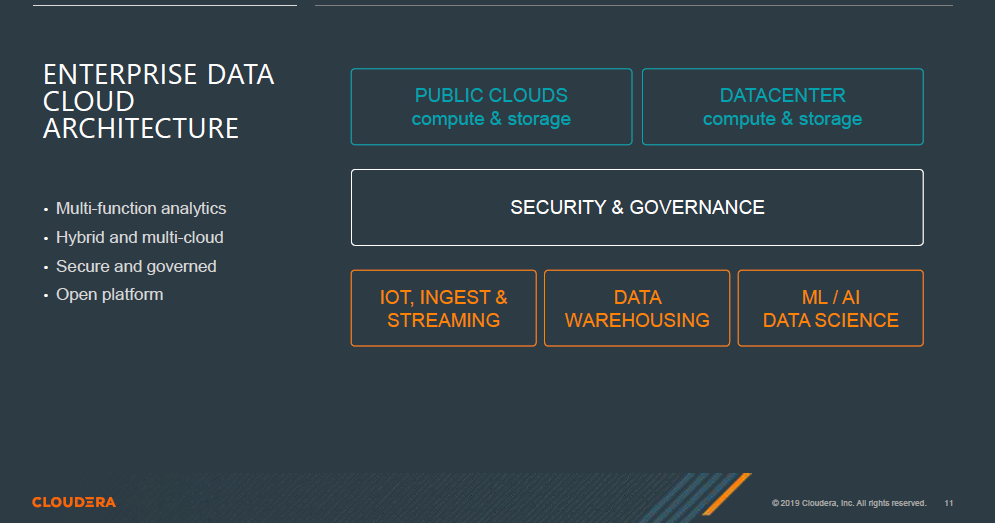Viewport: 995px width, 523px height.
Task: Click the PUBLIC CLOUDS compute & storage box
Action: [491, 107]
